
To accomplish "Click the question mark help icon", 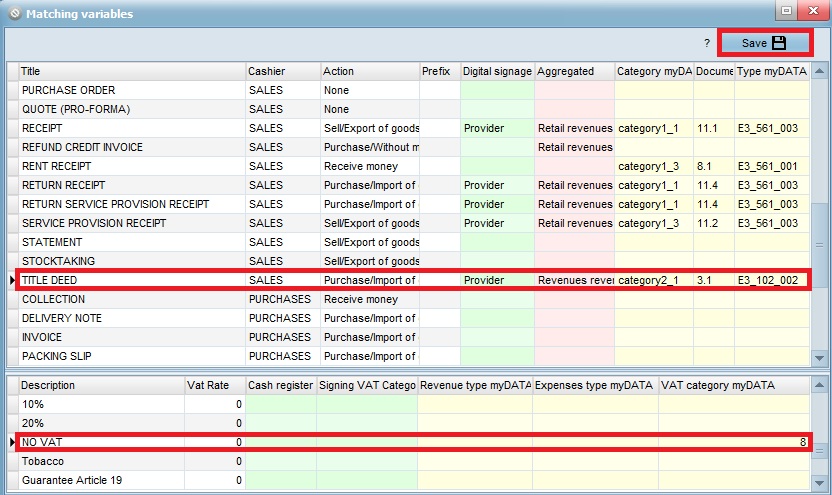I will [x=706, y=44].
